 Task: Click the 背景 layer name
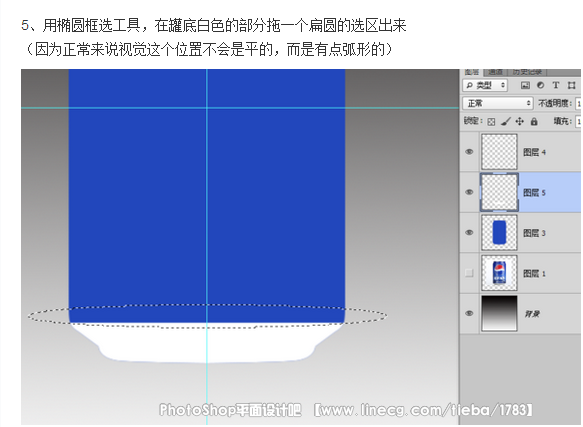(x=532, y=314)
